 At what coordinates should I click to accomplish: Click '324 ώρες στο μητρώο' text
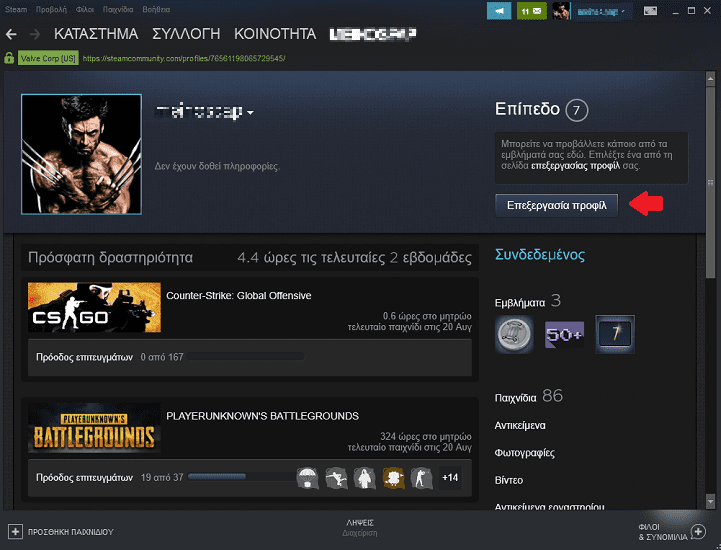(x=426, y=436)
